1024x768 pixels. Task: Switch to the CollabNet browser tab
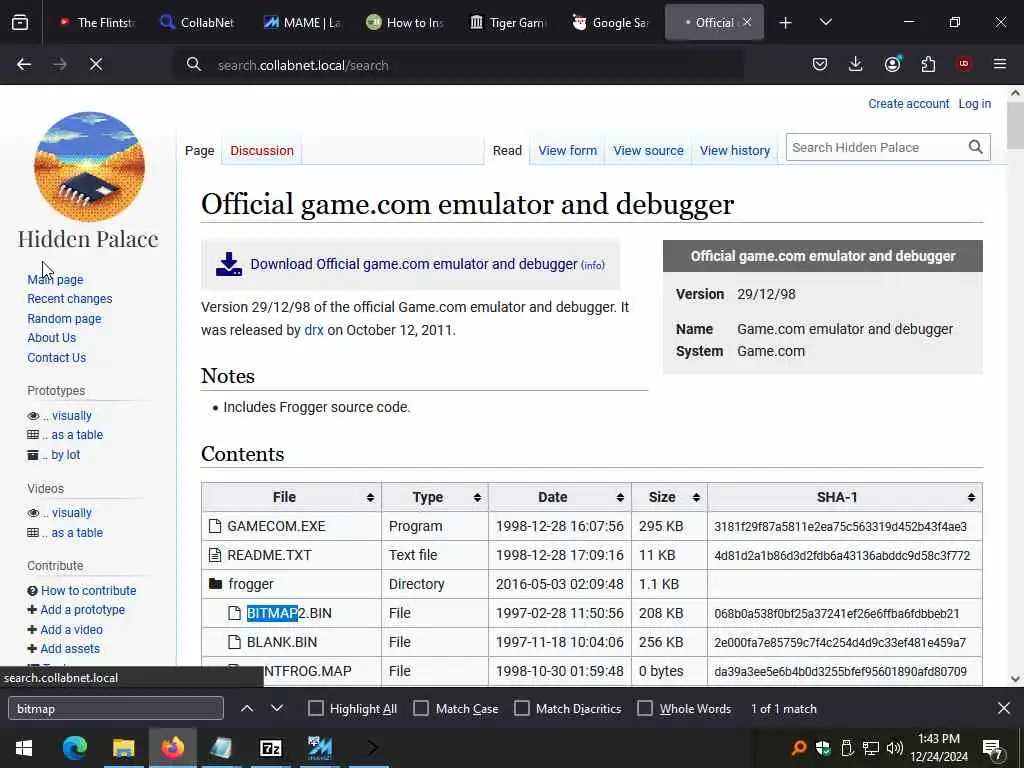click(x=197, y=23)
